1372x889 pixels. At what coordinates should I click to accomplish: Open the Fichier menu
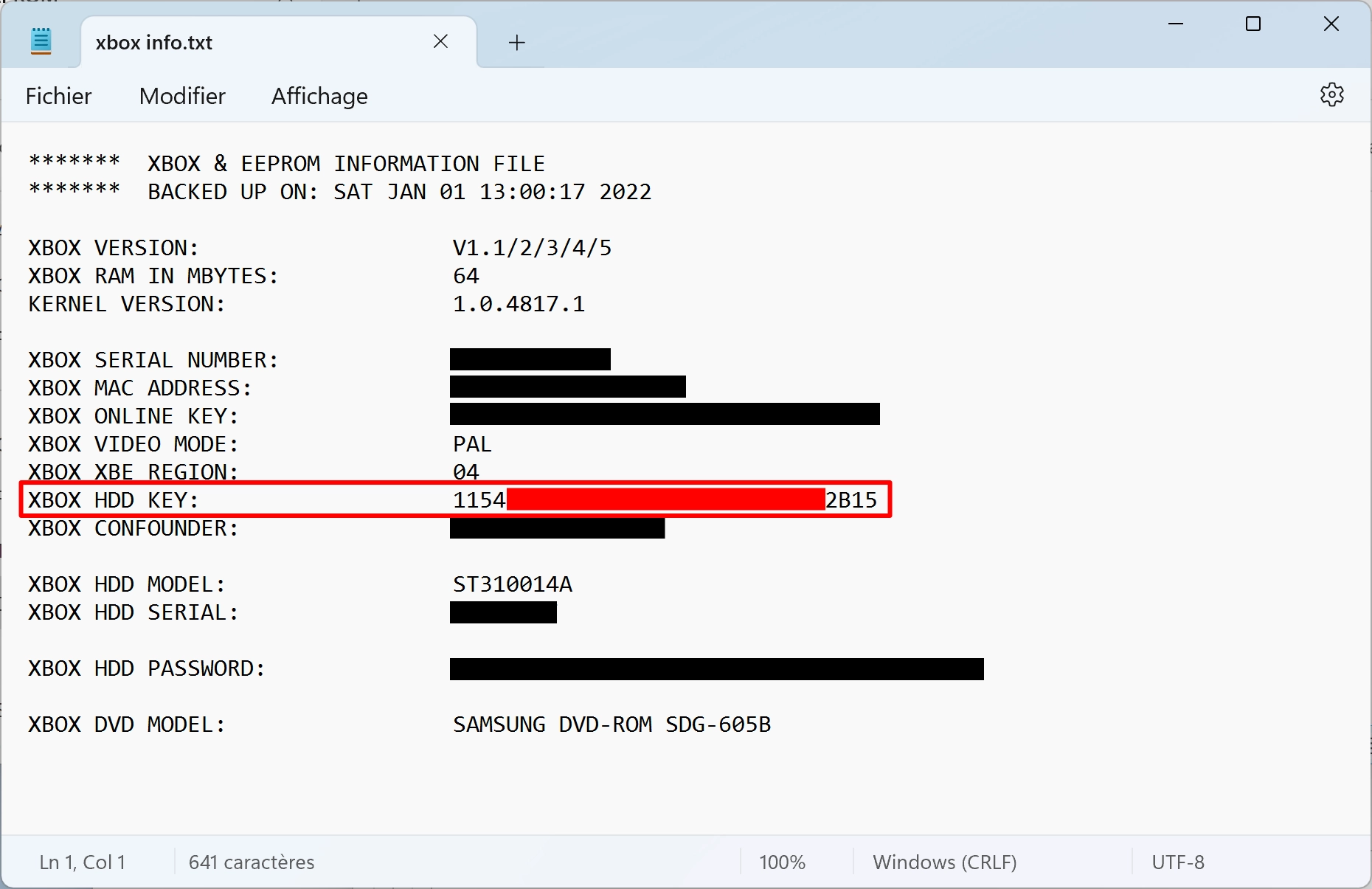point(59,96)
